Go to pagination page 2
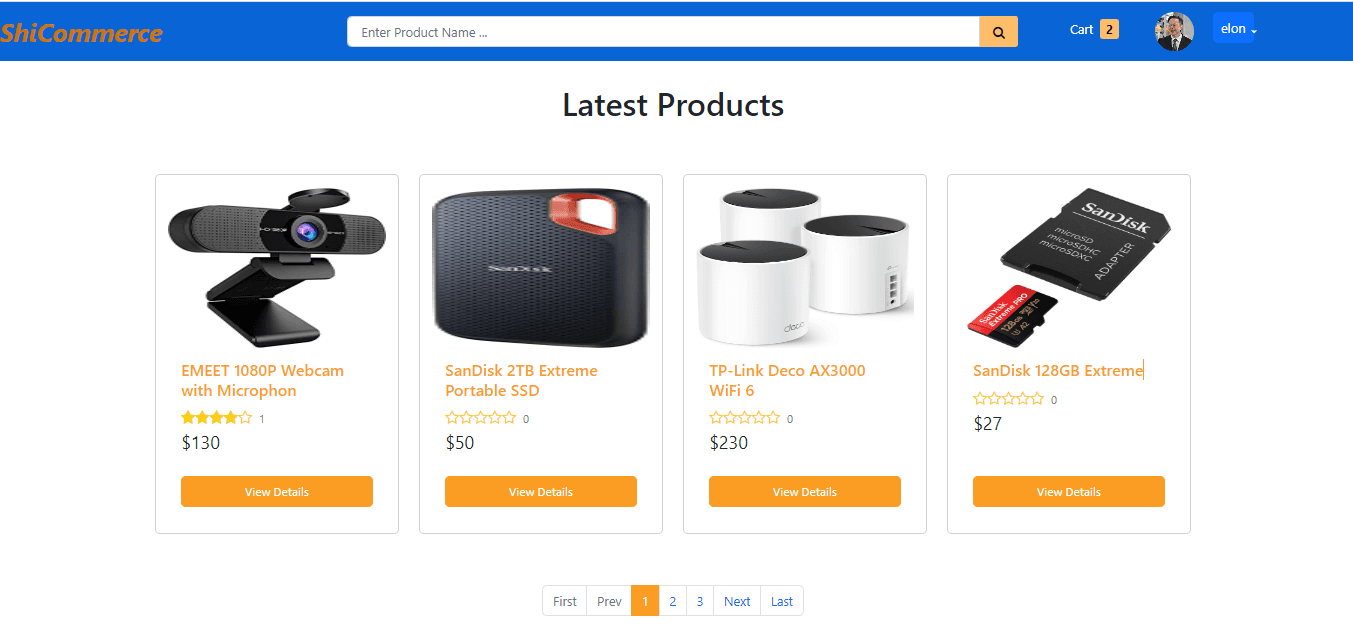 tap(673, 601)
